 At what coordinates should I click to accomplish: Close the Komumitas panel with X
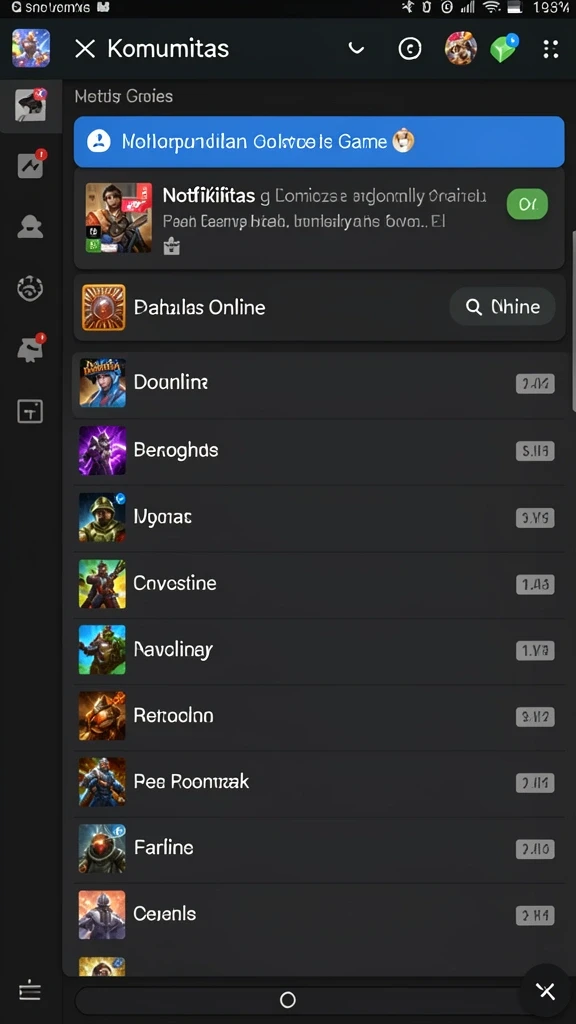(85, 48)
